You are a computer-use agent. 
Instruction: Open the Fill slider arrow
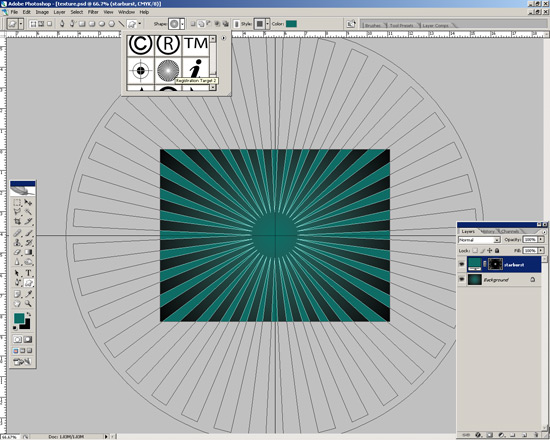tap(541, 251)
